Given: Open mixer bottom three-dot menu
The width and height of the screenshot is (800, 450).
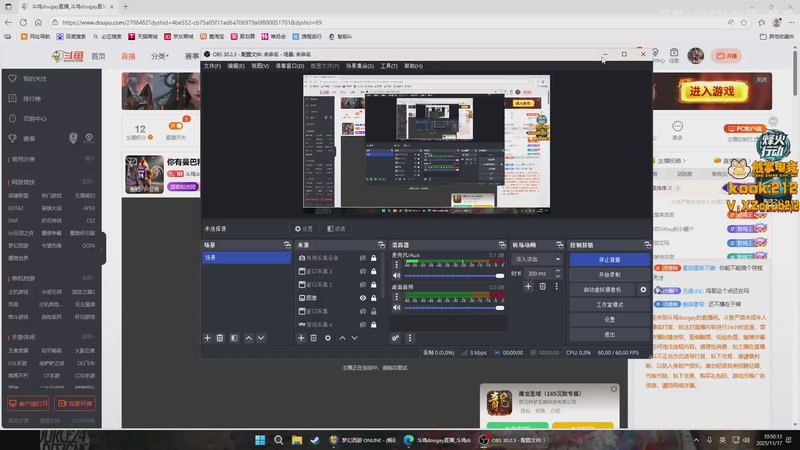Looking at the screenshot, I should pos(410,338).
